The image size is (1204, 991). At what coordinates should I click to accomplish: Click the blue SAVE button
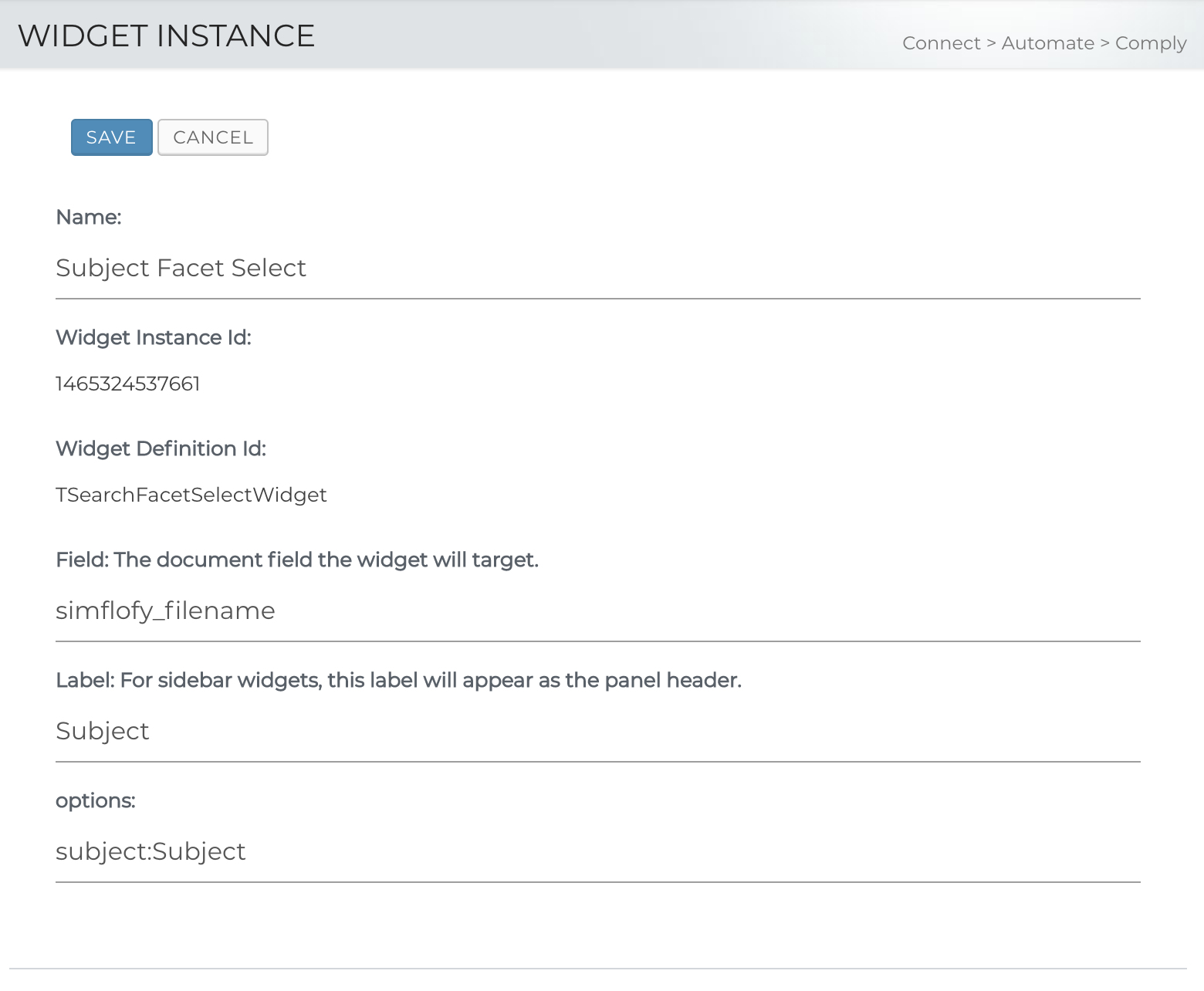tap(111, 137)
